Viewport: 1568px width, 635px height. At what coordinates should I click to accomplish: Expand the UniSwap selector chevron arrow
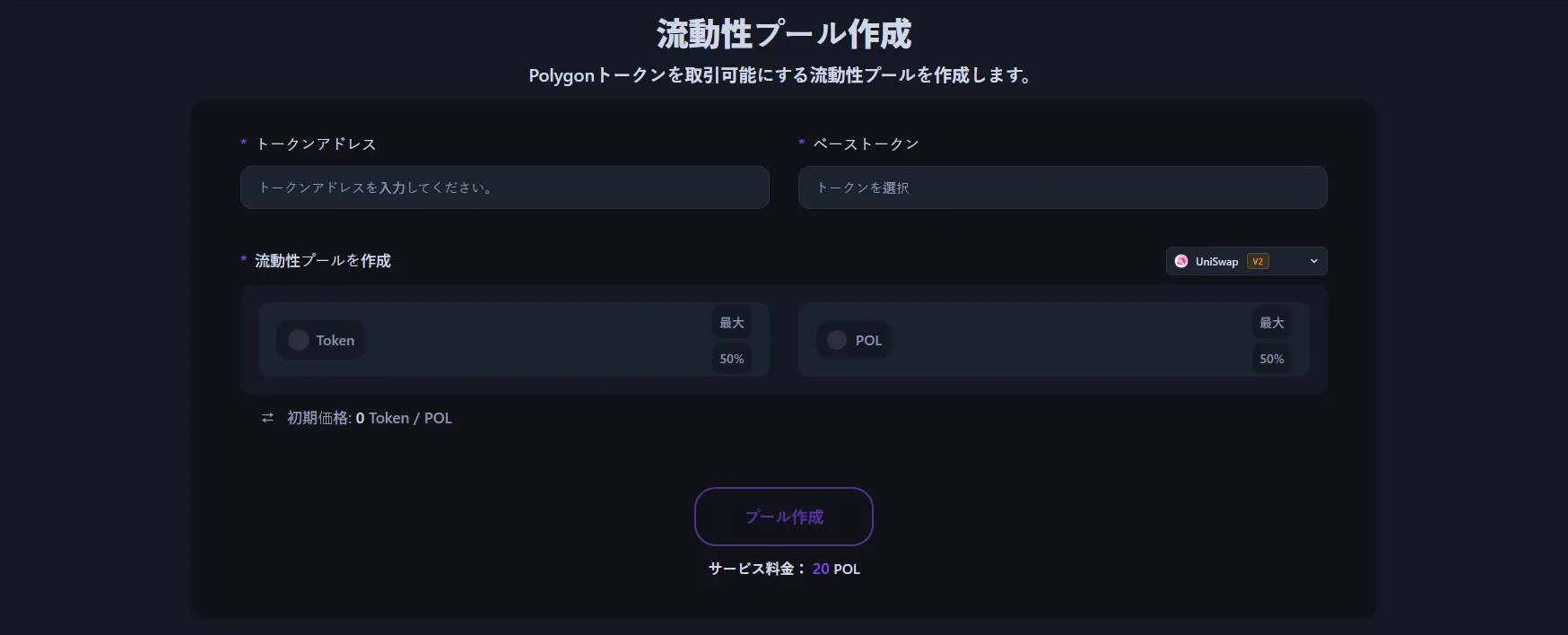click(1314, 261)
